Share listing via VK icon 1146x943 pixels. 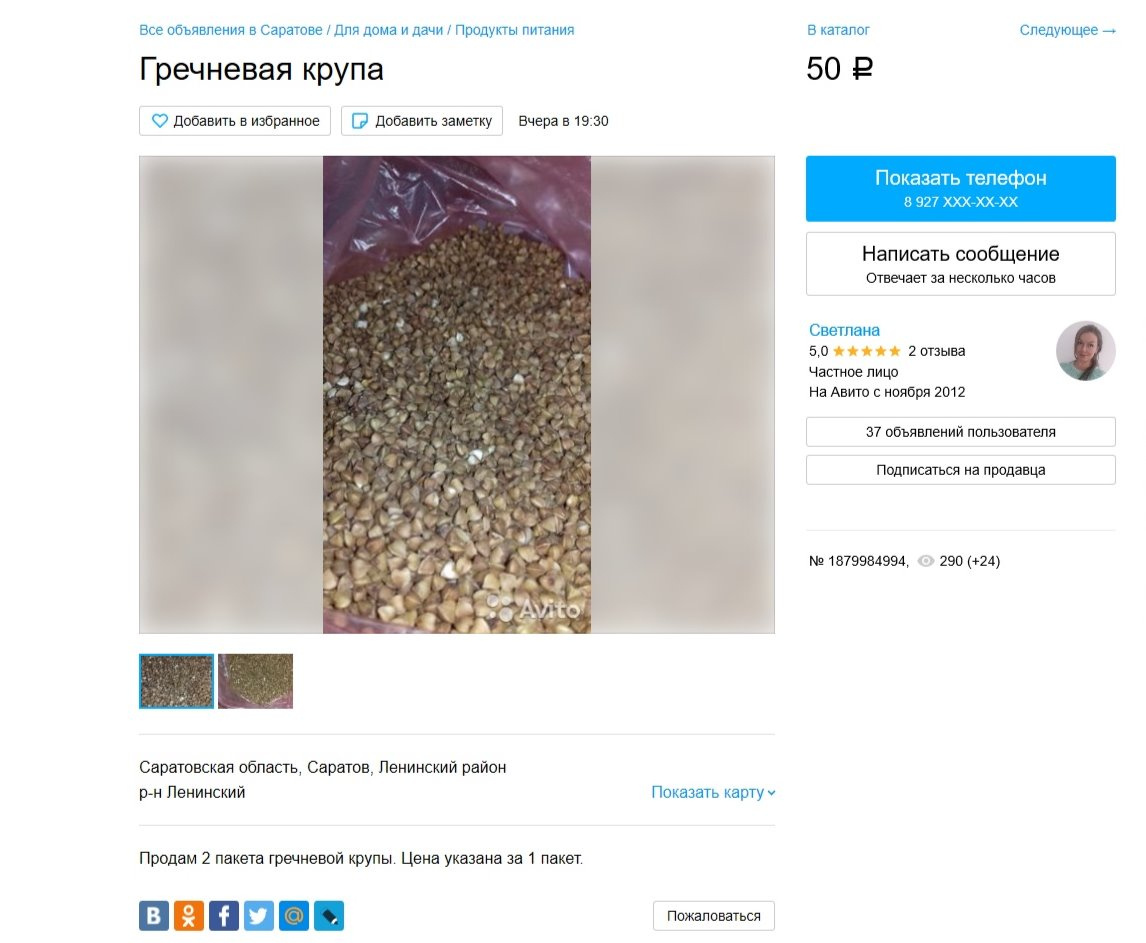click(x=153, y=915)
